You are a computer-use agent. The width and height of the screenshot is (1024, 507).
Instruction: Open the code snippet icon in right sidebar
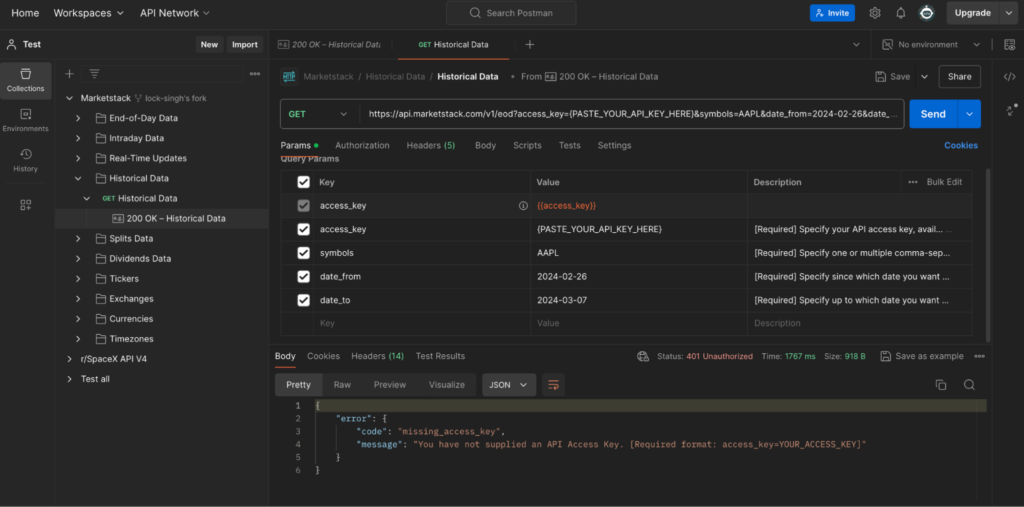pos(1010,76)
